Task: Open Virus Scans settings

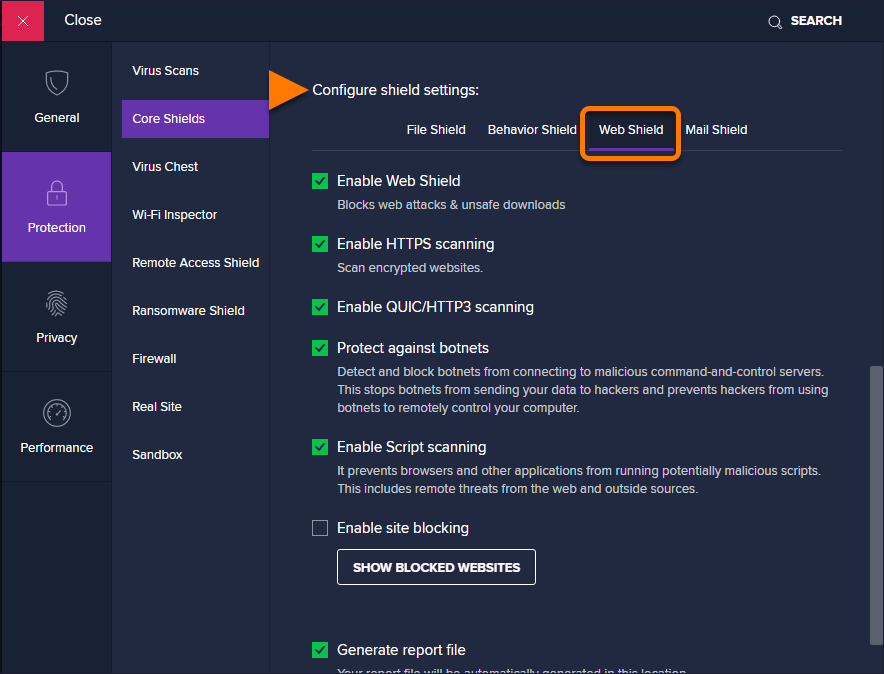Action: pyautogui.click(x=165, y=70)
